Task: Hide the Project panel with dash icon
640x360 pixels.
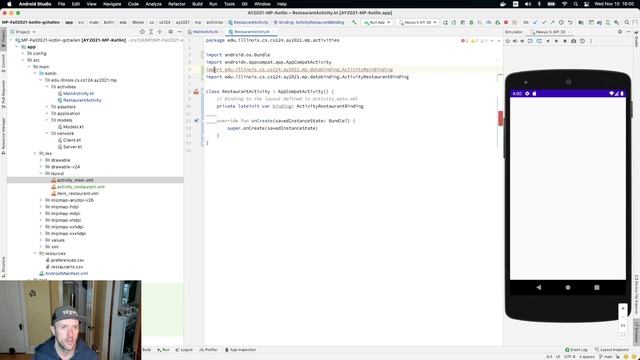Action: (x=179, y=32)
